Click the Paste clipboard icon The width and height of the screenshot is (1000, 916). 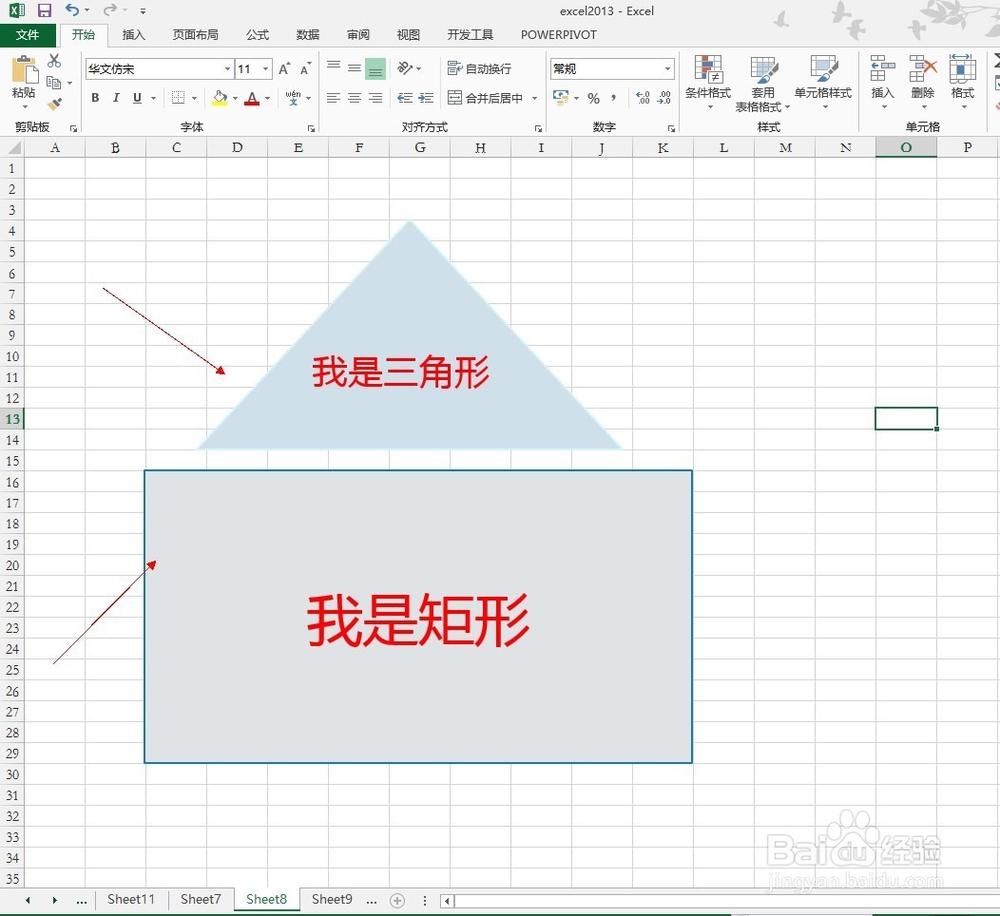[x=24, y=70]
